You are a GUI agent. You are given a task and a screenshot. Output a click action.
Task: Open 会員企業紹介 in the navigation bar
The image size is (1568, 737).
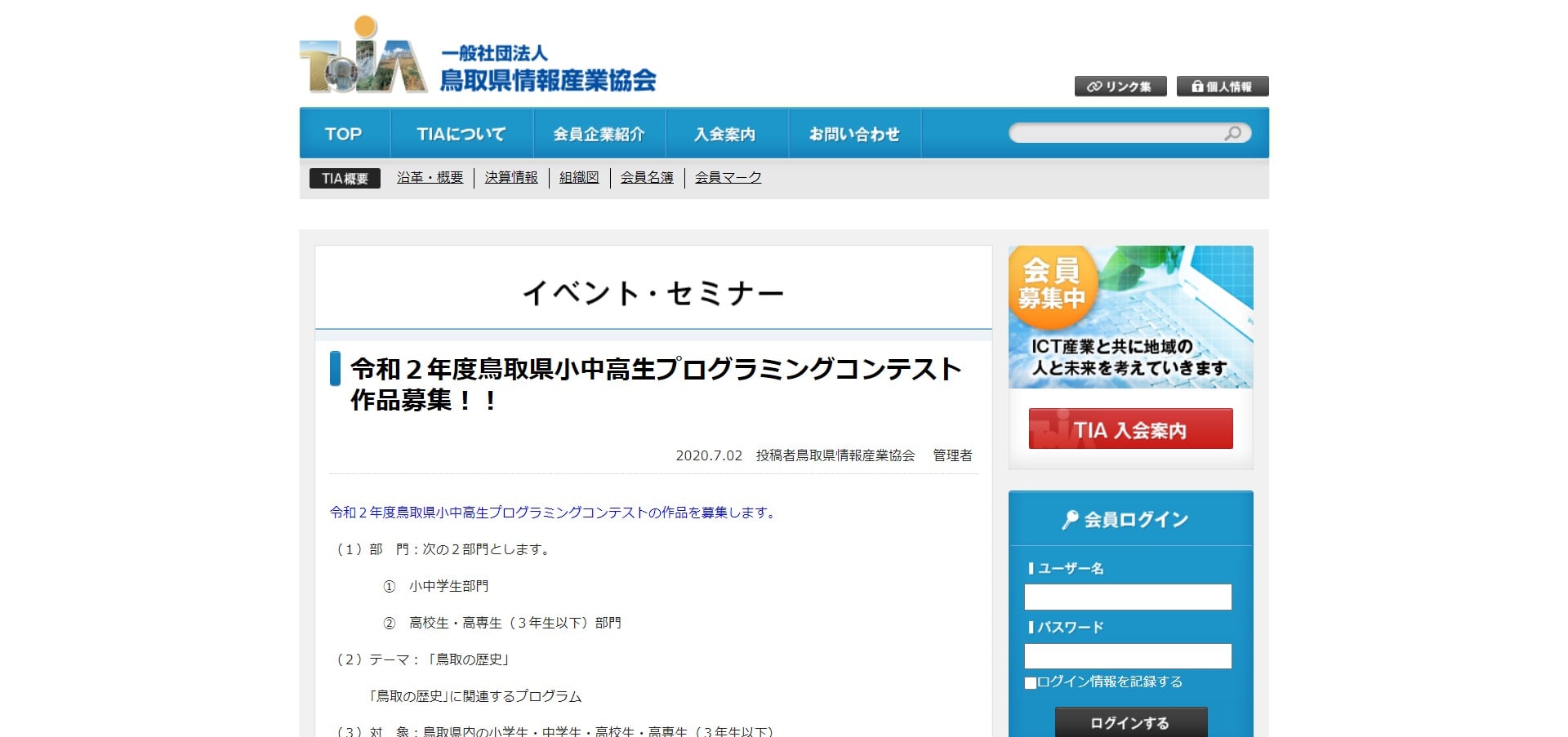click(x=599, y=134)
